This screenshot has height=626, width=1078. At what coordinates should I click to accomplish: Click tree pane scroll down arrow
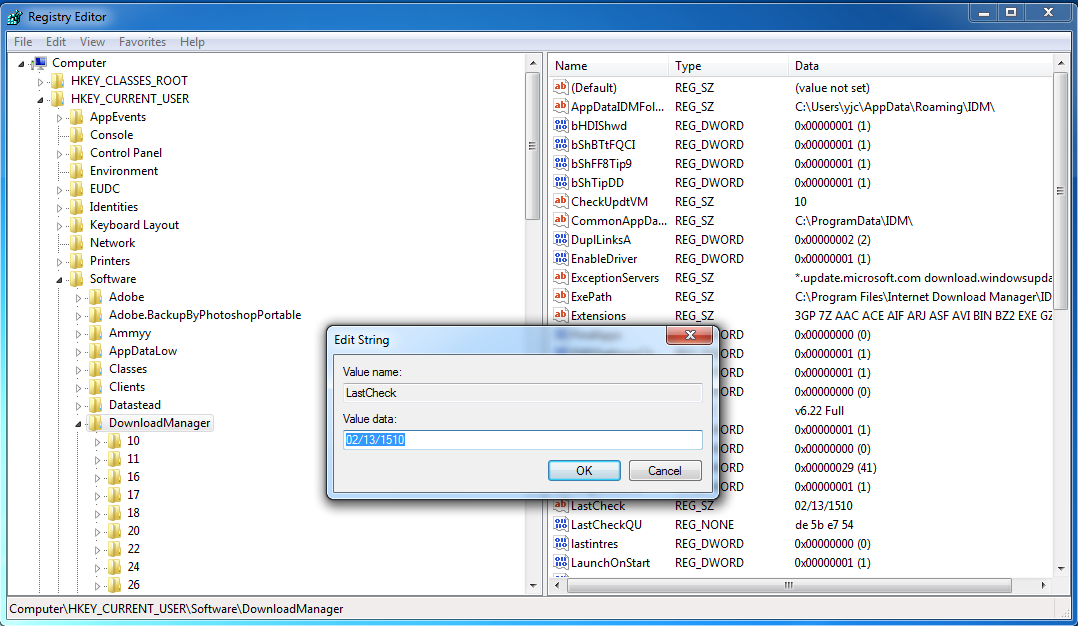coord(533,585)
